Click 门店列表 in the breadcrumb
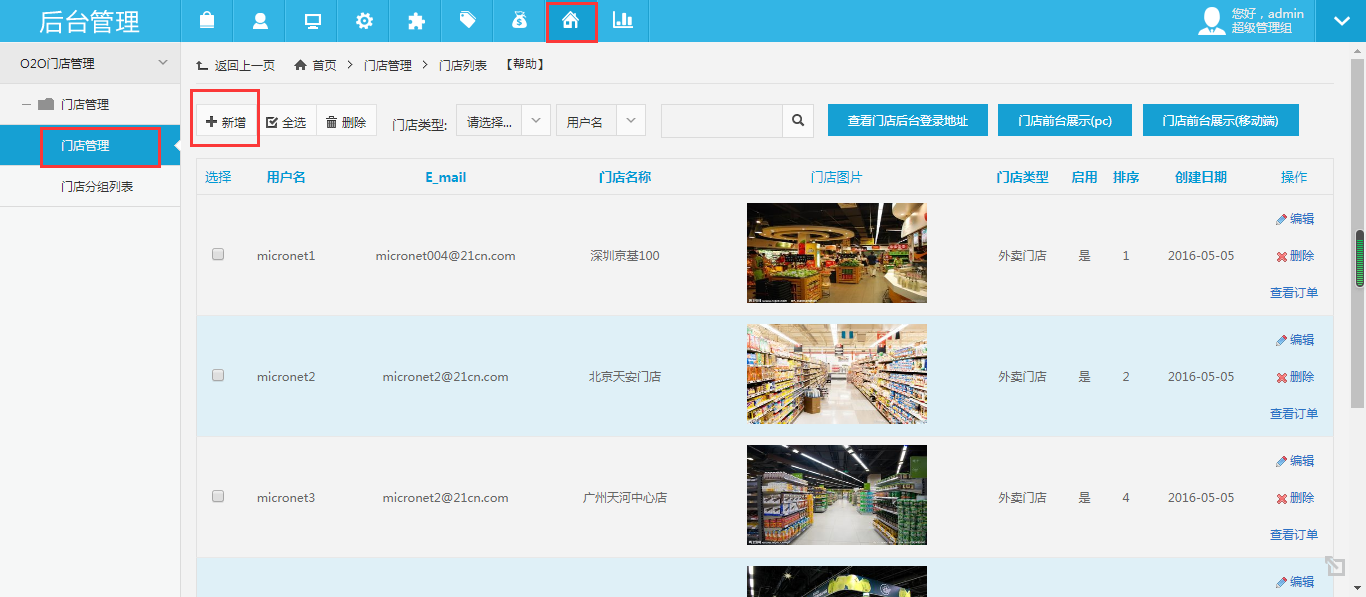The image size is (1366, 597). 463,65
